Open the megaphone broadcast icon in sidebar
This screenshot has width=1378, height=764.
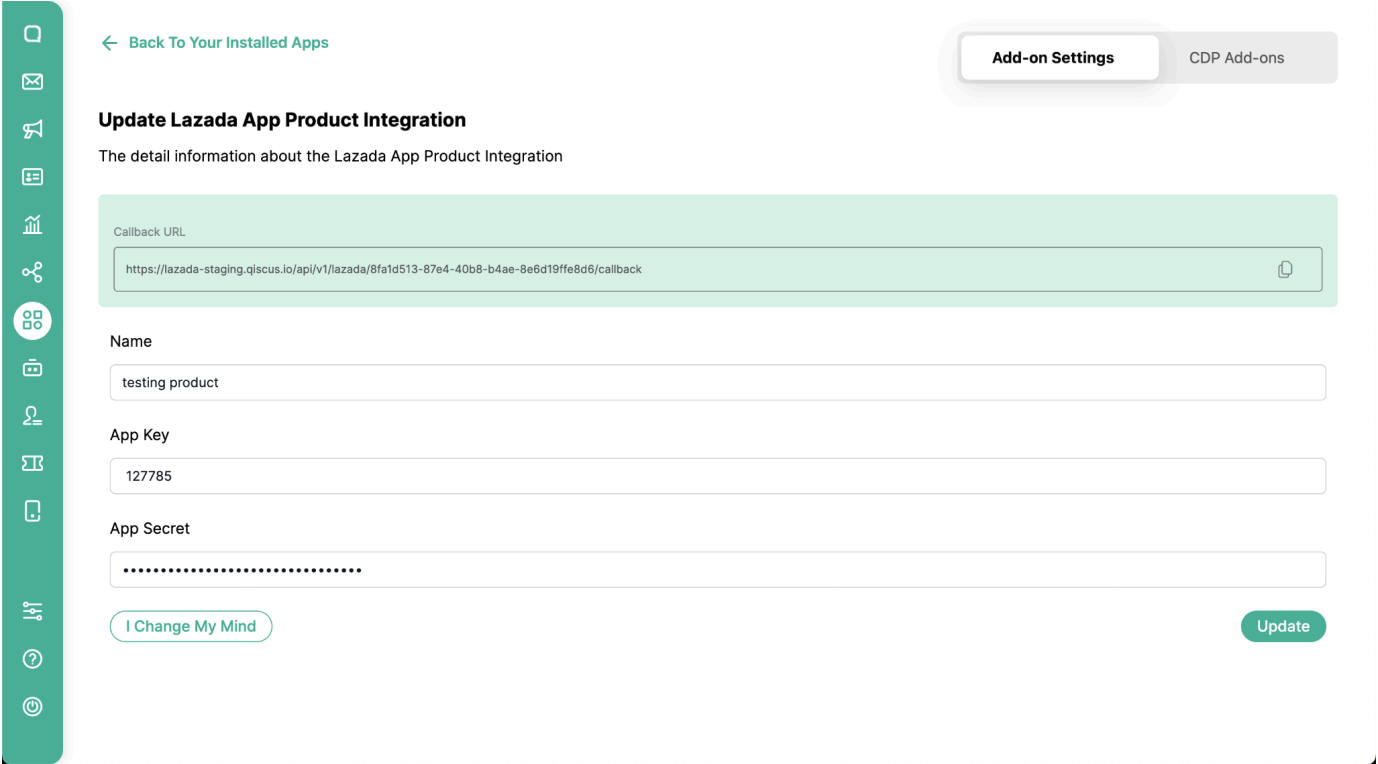pos(32,128)
